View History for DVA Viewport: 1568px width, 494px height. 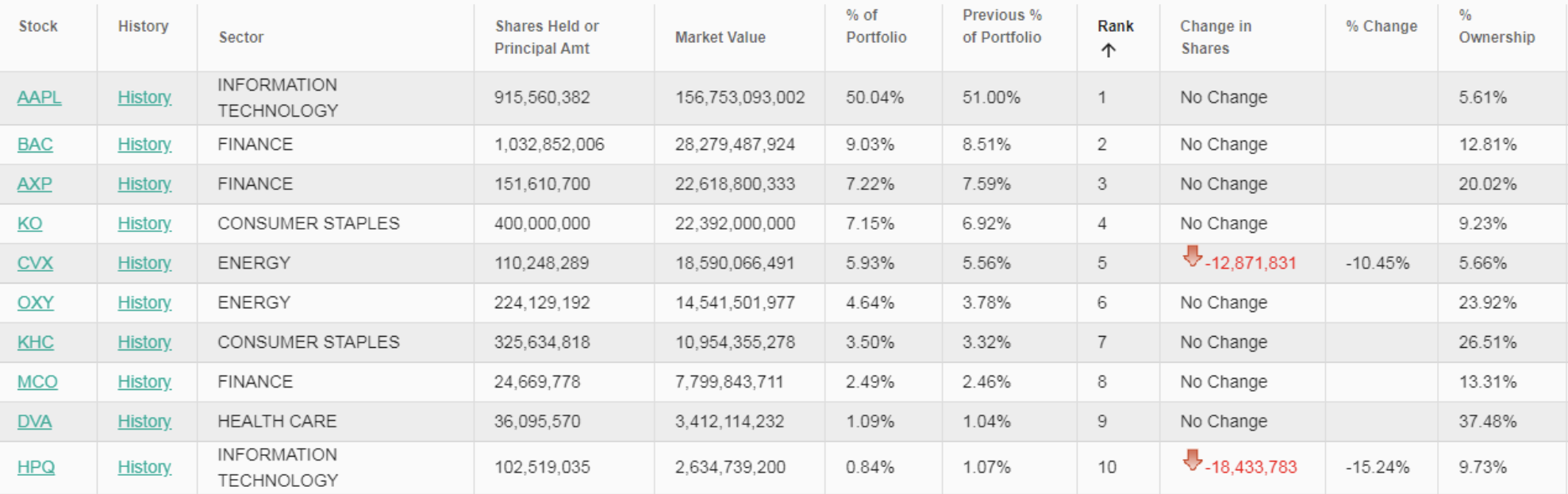tap(144, 422)
